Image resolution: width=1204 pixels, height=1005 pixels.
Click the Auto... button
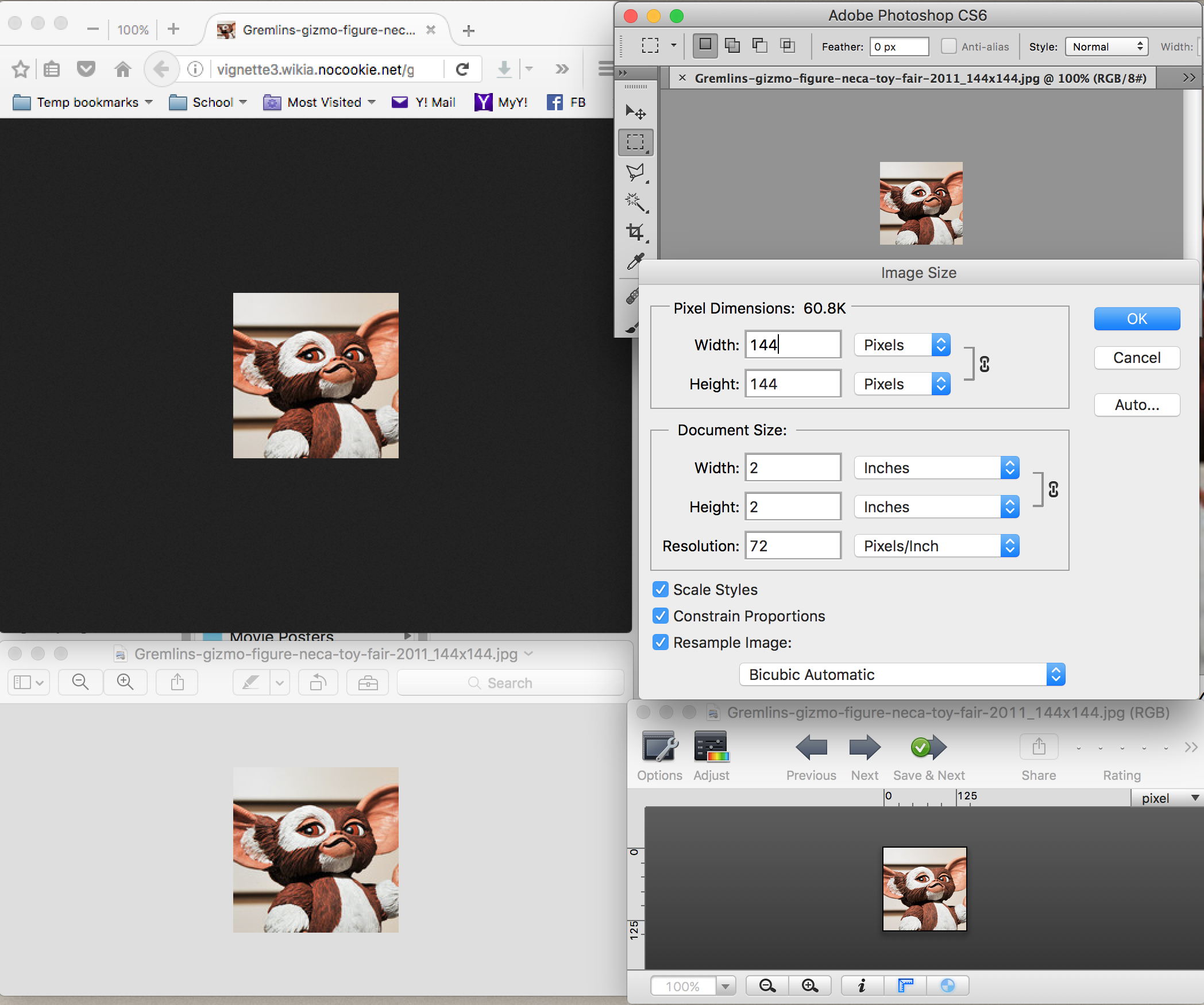(x=1136, y=405)
